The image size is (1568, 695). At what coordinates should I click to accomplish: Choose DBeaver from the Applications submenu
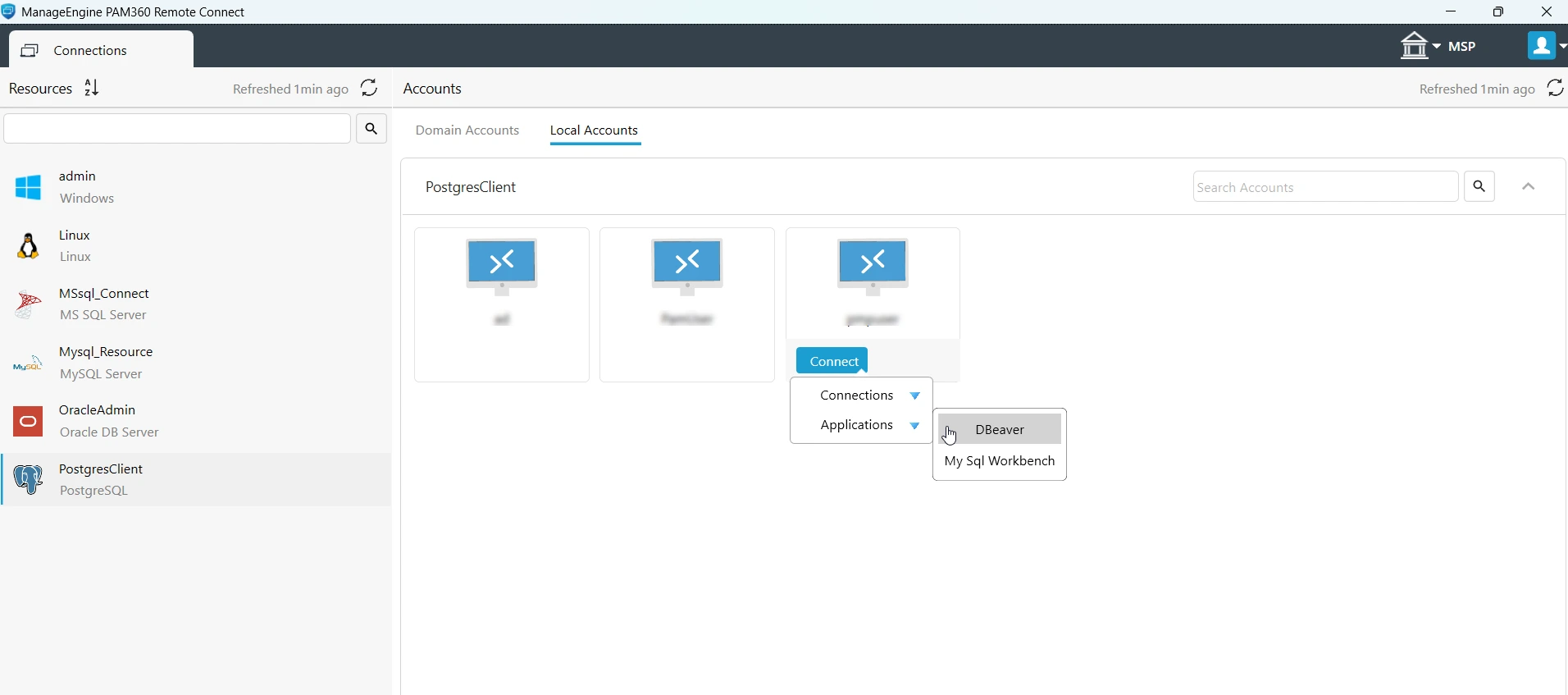click(x=1000, y=429)
